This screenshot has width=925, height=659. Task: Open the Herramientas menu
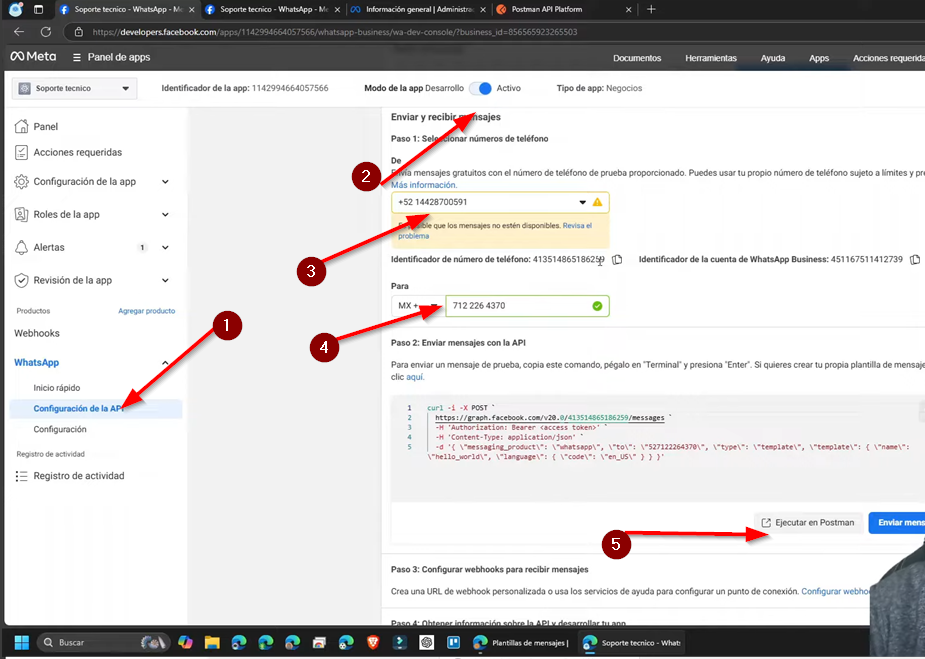[711, 58]
